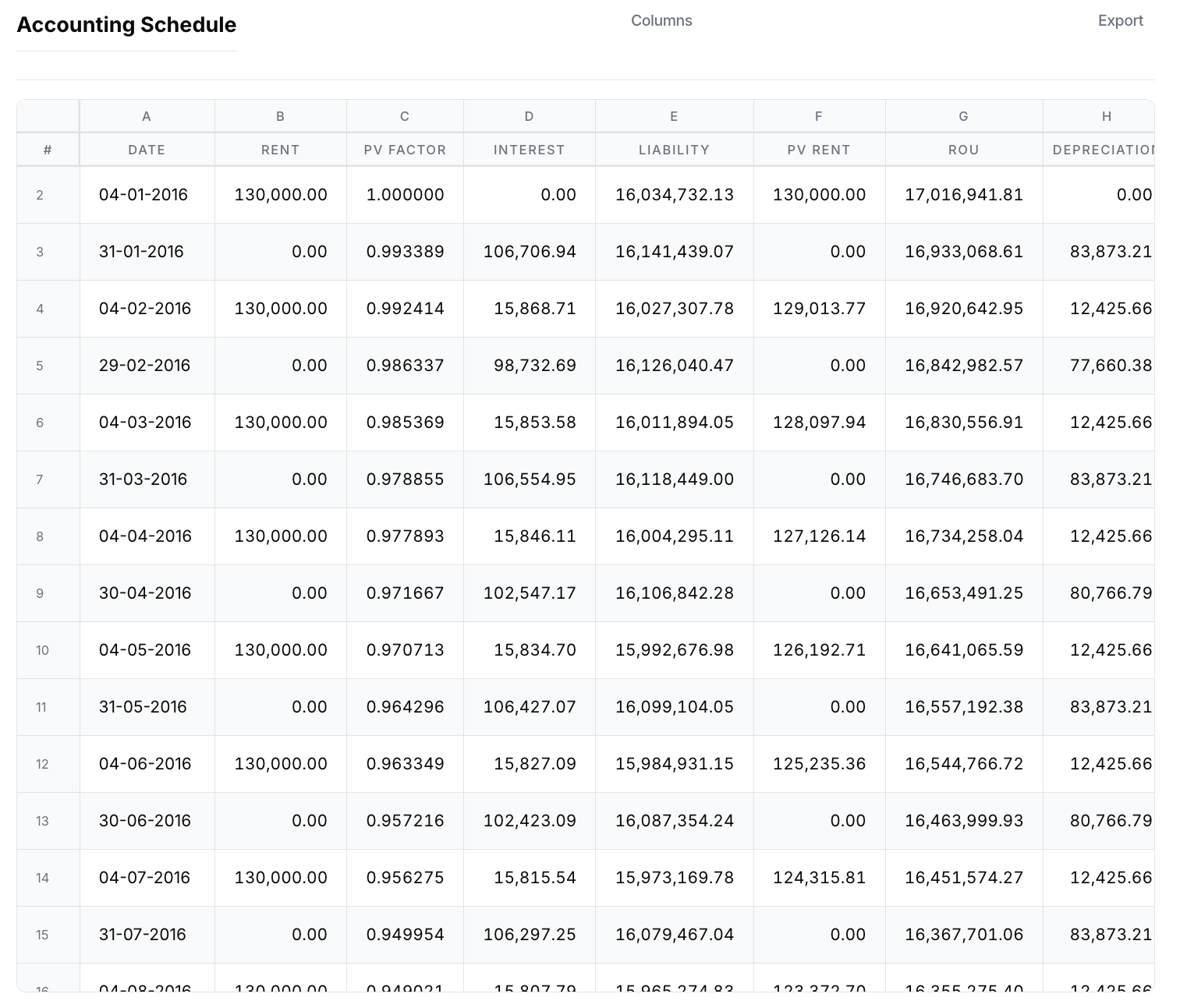Click the Export option
The width and height of the screenshot is (1180, 1008).
coord(1120,21)
